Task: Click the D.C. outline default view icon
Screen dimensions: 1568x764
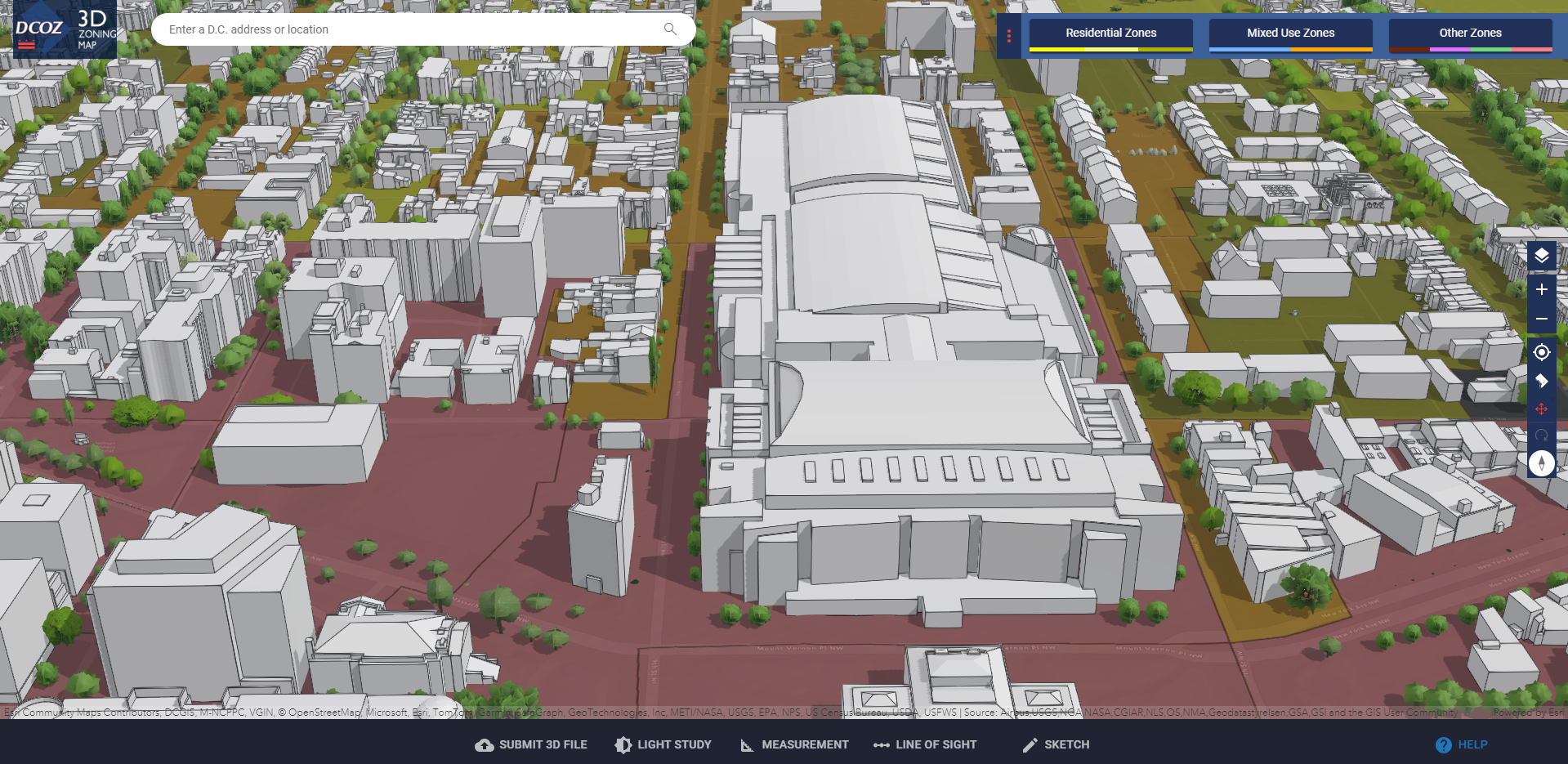Action: tap(1541, 381)
